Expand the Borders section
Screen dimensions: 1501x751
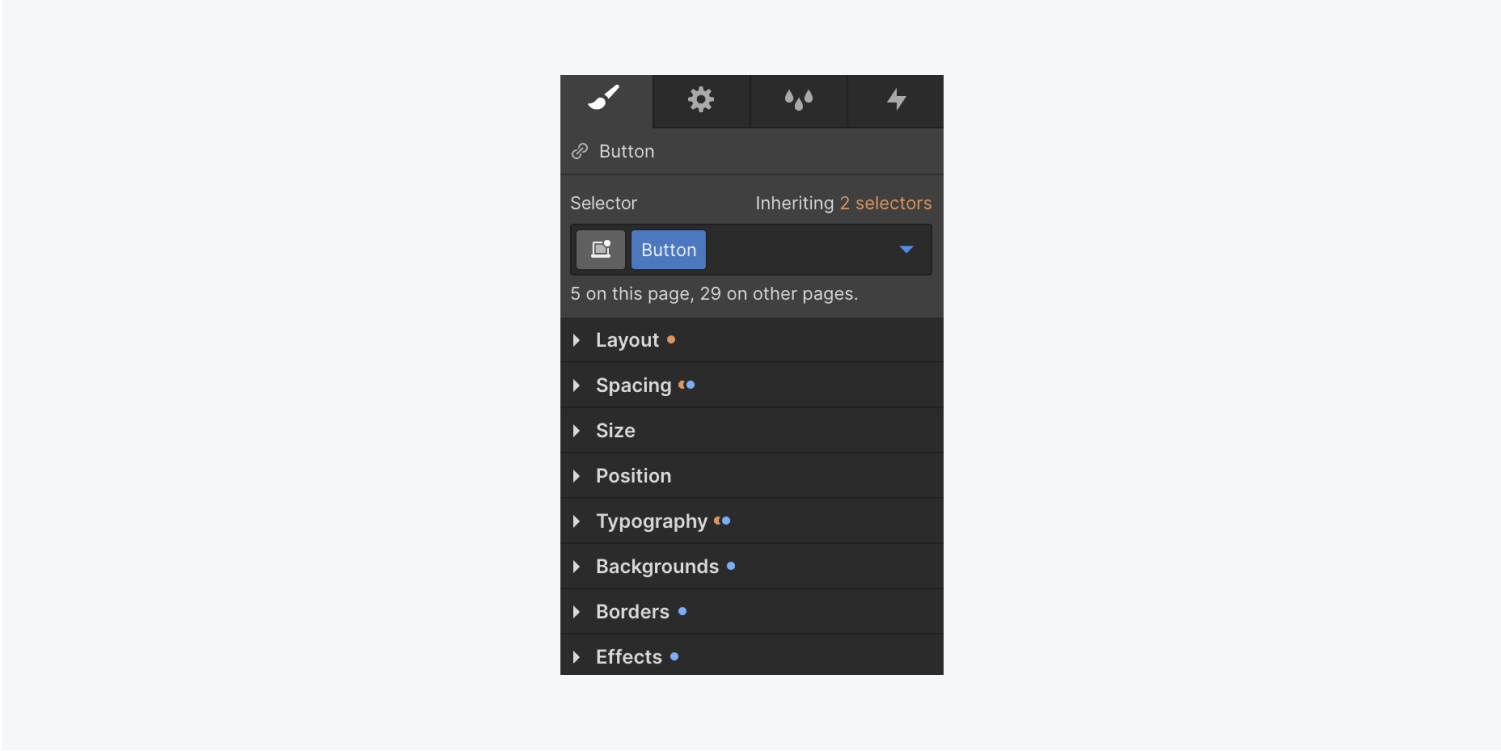(x=752, y=611)
